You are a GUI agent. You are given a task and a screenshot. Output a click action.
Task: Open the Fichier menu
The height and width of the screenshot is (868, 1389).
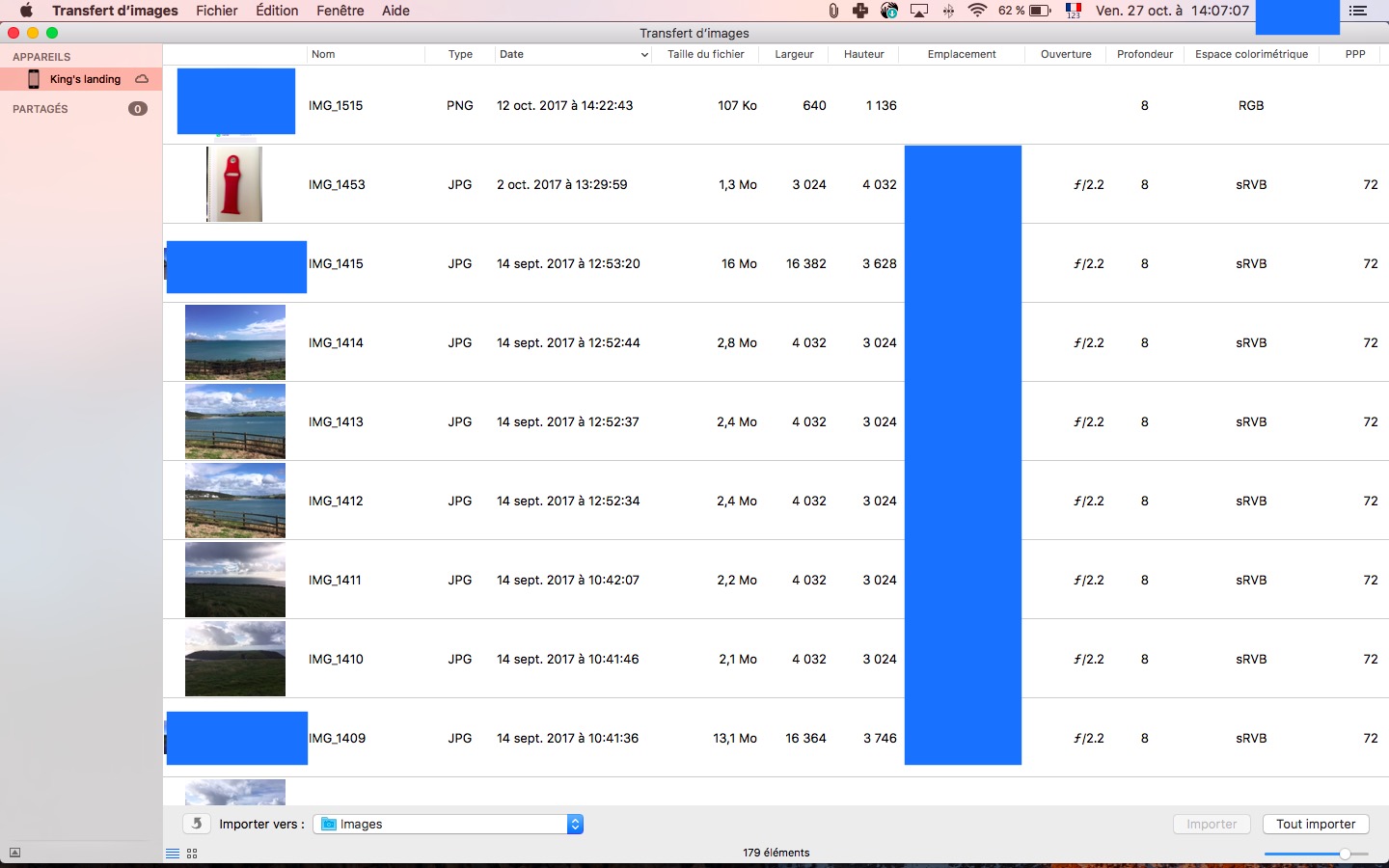click(x=217, y=11)
